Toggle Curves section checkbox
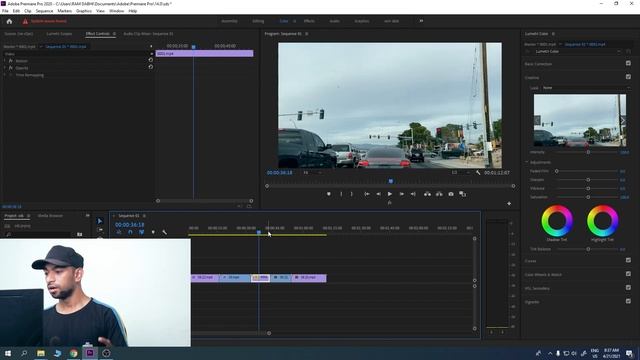Viewport: 640px width, 360px height. coord(628,260)
